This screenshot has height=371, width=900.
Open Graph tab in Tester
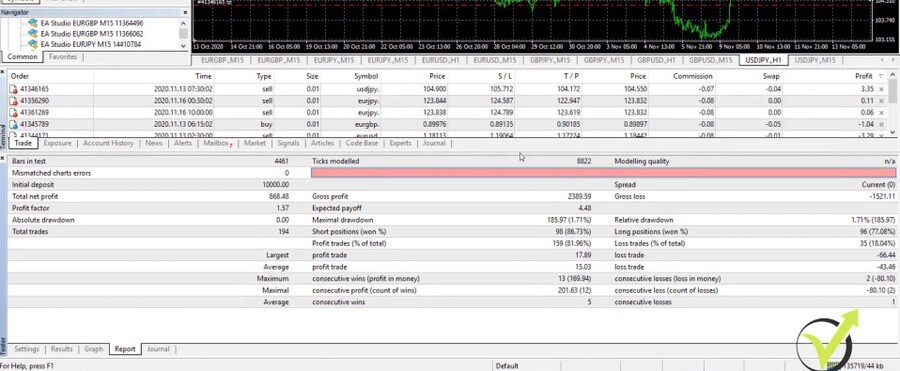click(x=94, y=349)
